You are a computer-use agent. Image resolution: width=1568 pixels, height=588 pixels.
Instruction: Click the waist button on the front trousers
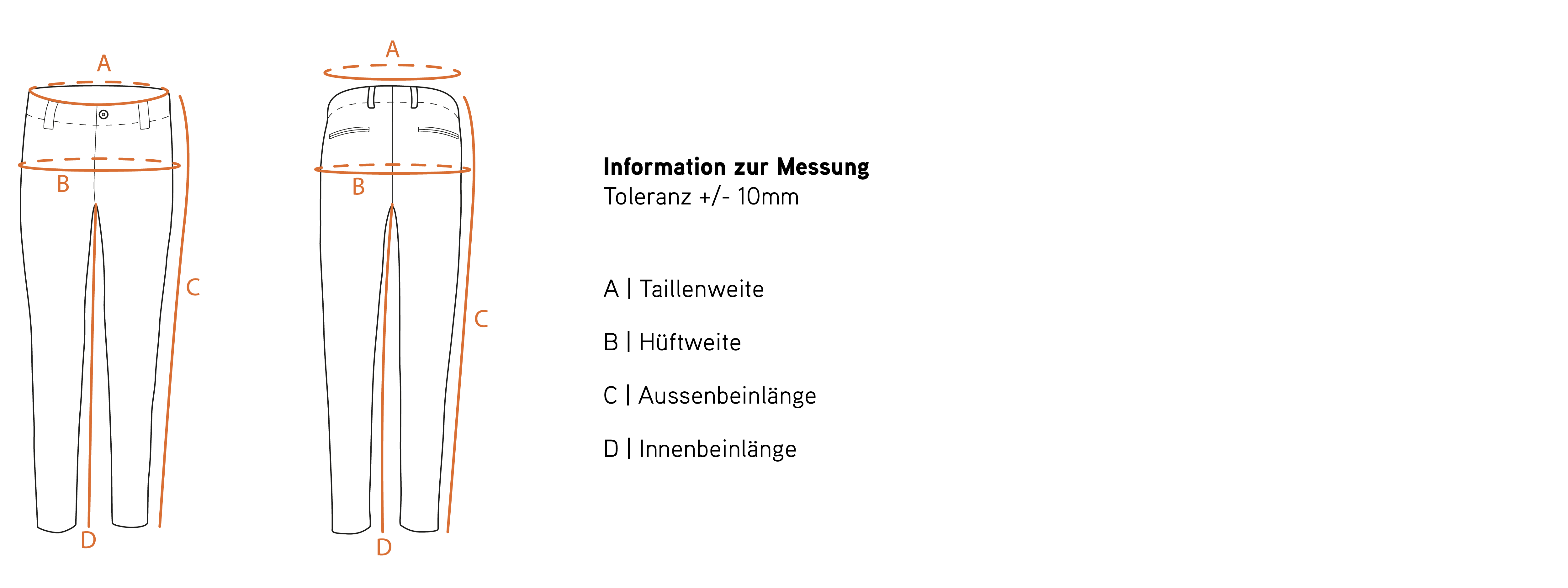pyautogui.click(x=103, y=114)
